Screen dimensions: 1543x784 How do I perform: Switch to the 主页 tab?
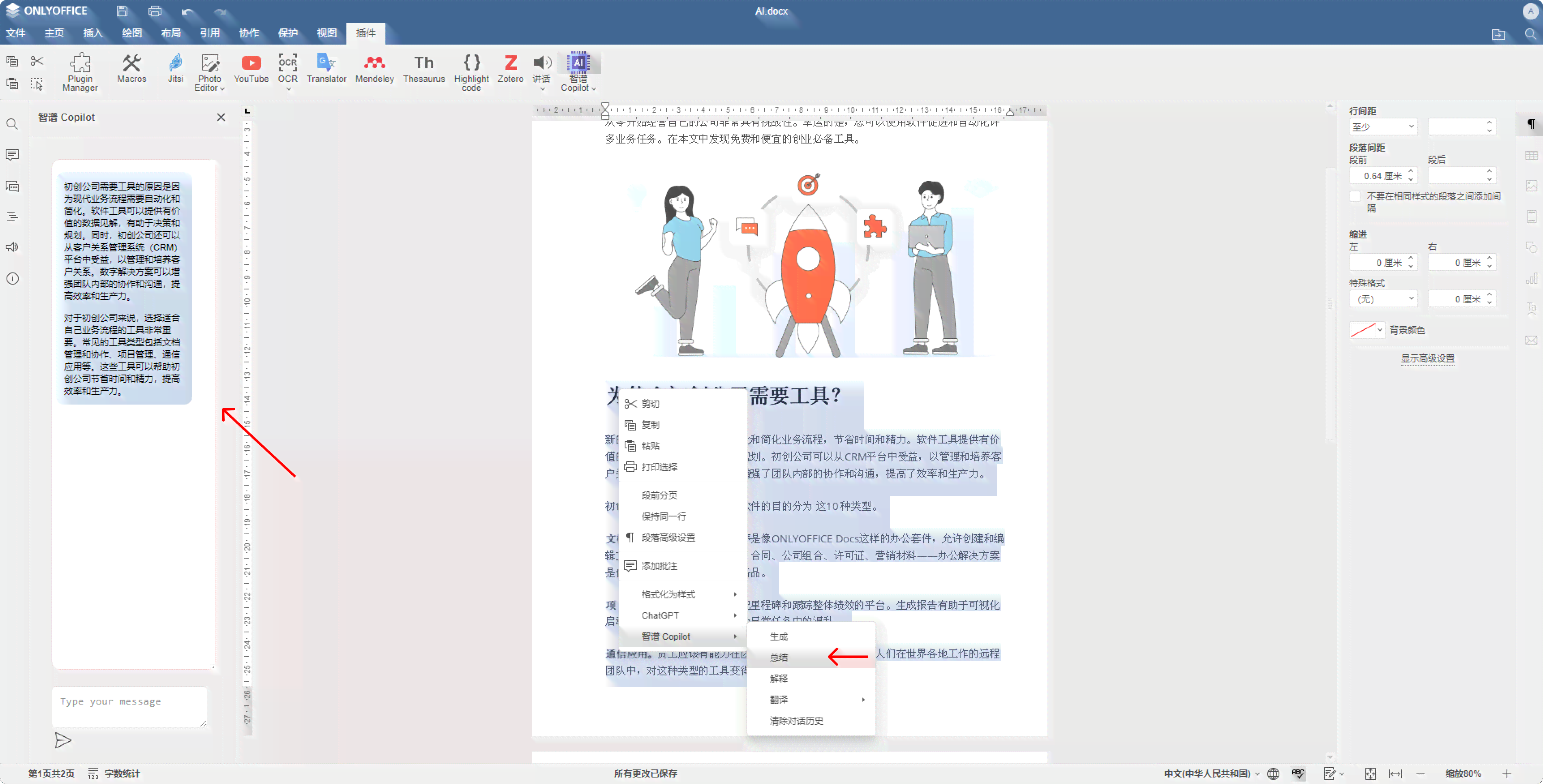(x=54, y=33)
